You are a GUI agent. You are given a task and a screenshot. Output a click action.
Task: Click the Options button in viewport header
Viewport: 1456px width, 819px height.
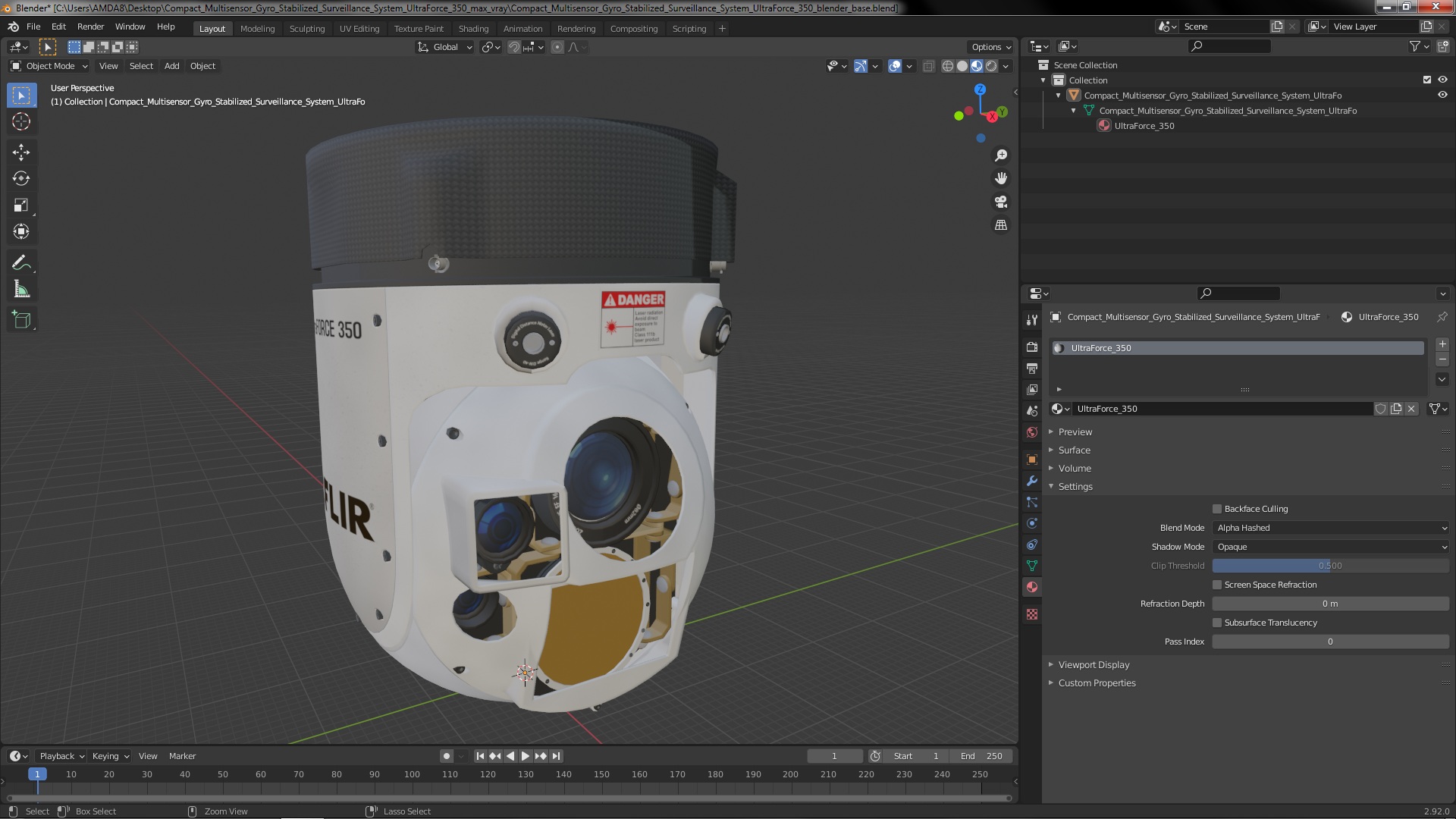pos(991,47)
